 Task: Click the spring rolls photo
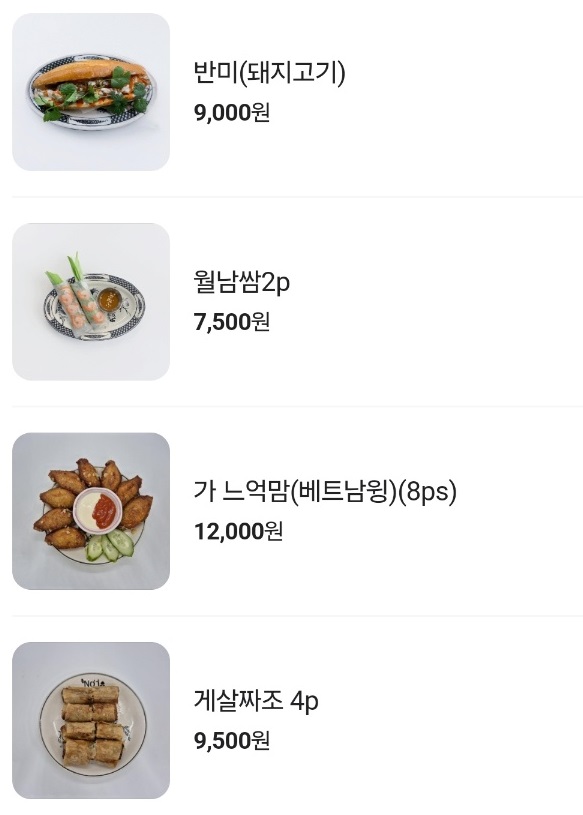(90, 301)
